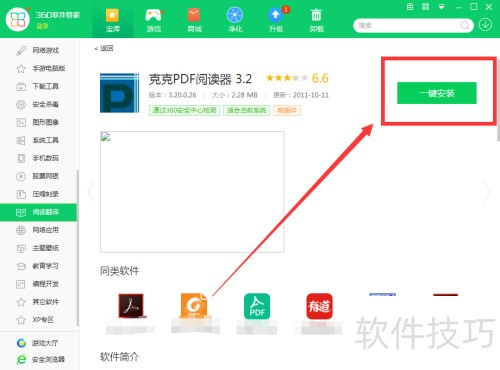Click the 一键安装 install button
Viewport: 500px width, 370px height.
[x=437, y=93]
